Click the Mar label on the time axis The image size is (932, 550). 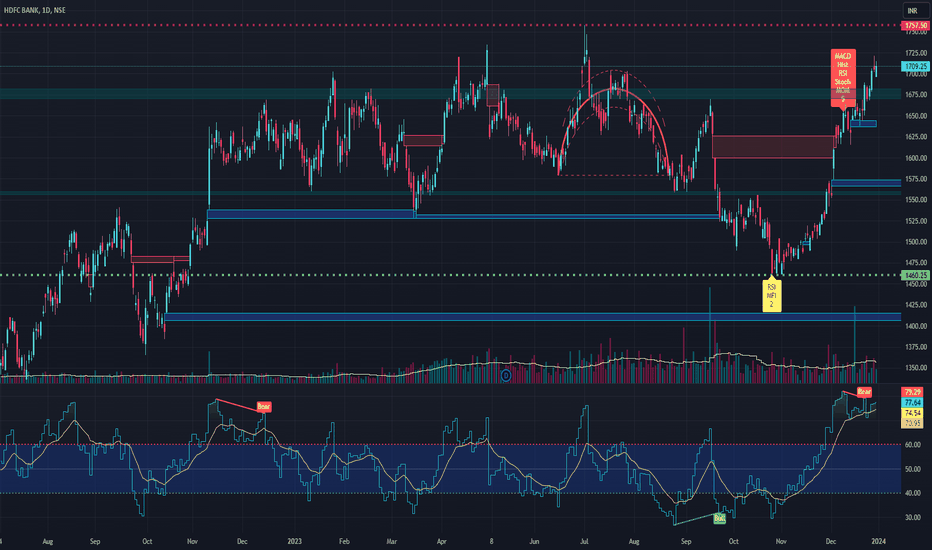pos(391,542)
